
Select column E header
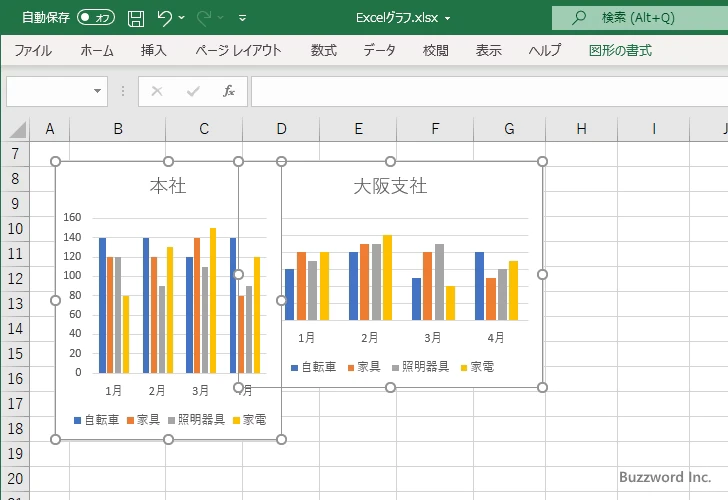coord(358,129)
